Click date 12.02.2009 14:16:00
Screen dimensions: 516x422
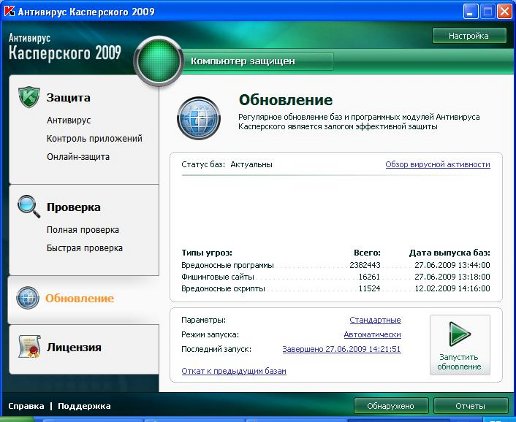coord(452,288)
